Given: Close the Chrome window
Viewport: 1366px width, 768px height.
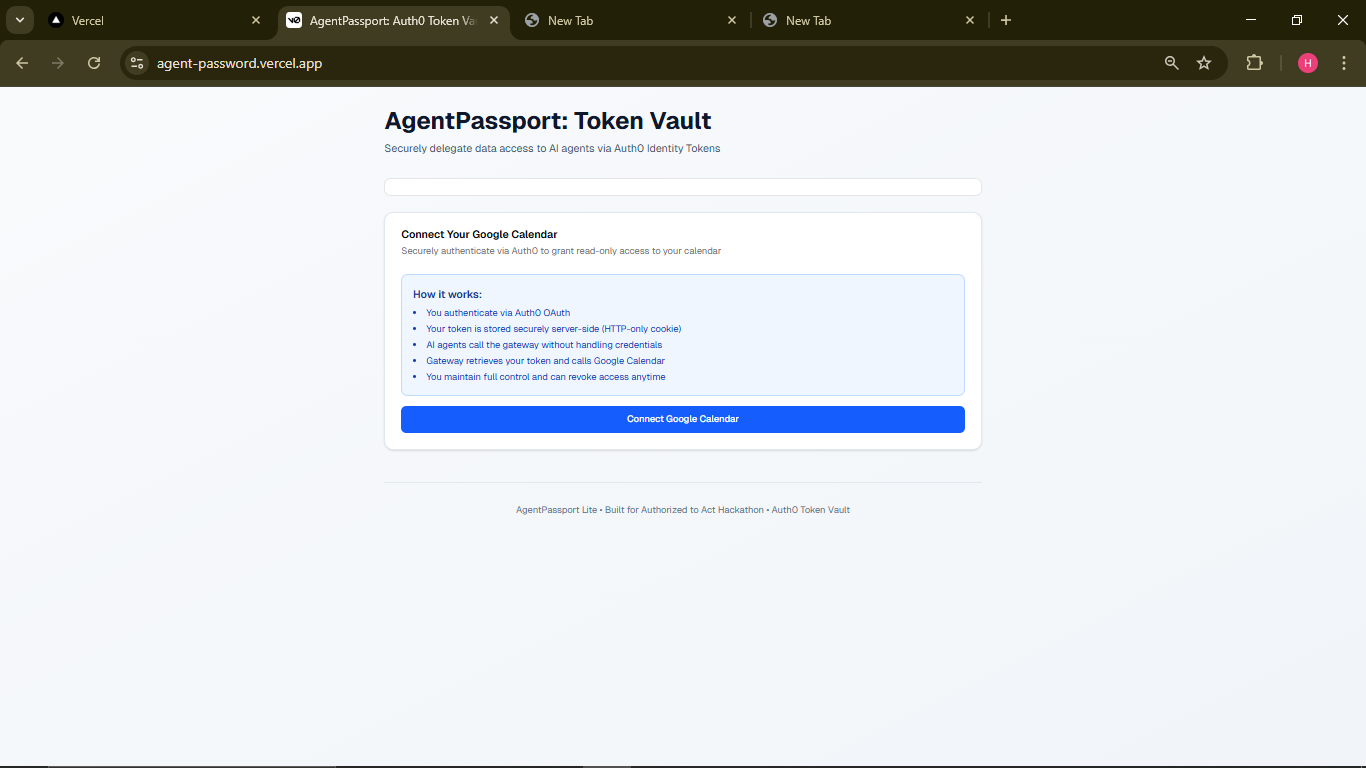Looking at the screenshot, I should click(x=1343, y=20).
